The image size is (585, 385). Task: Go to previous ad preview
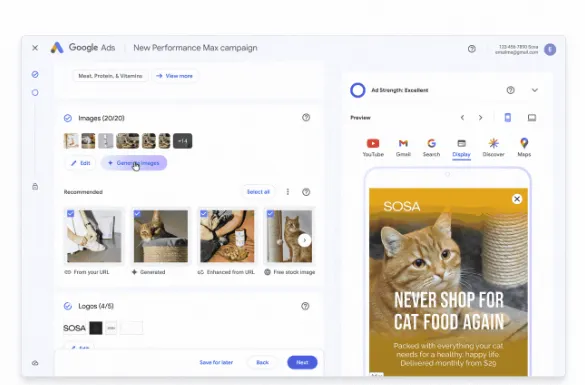(462, 118)
